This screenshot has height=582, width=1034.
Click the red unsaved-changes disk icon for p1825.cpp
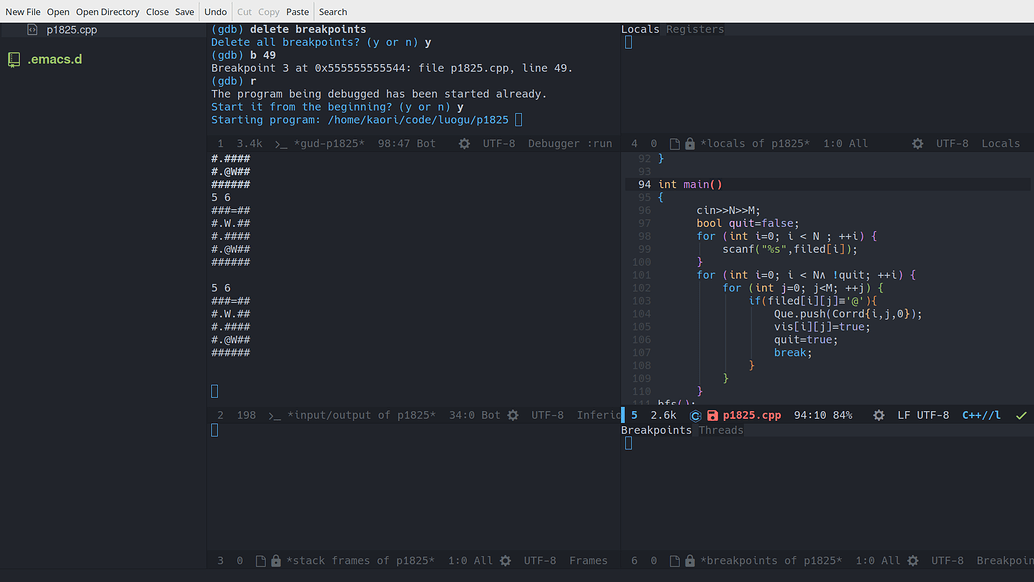[x=710, y=415]
